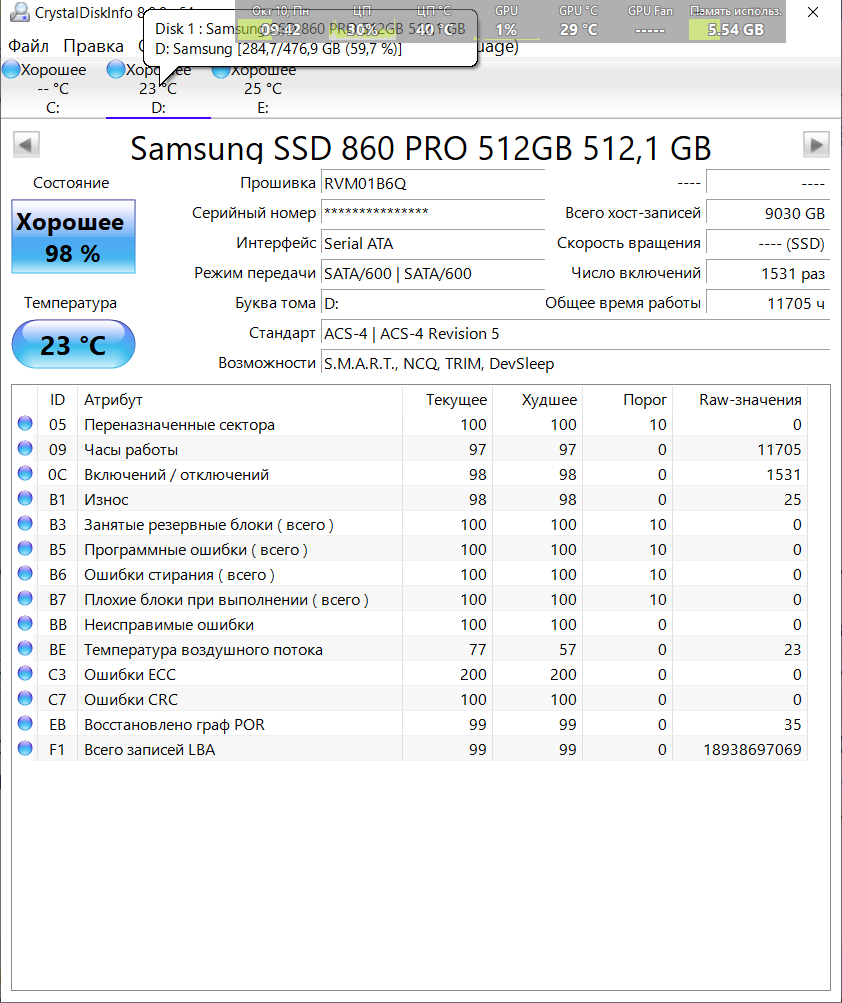Viewport: 842px width, 1003px height.
Task: Click status dot for C7 Ошибки CRC
Action: tap(25, 698)
